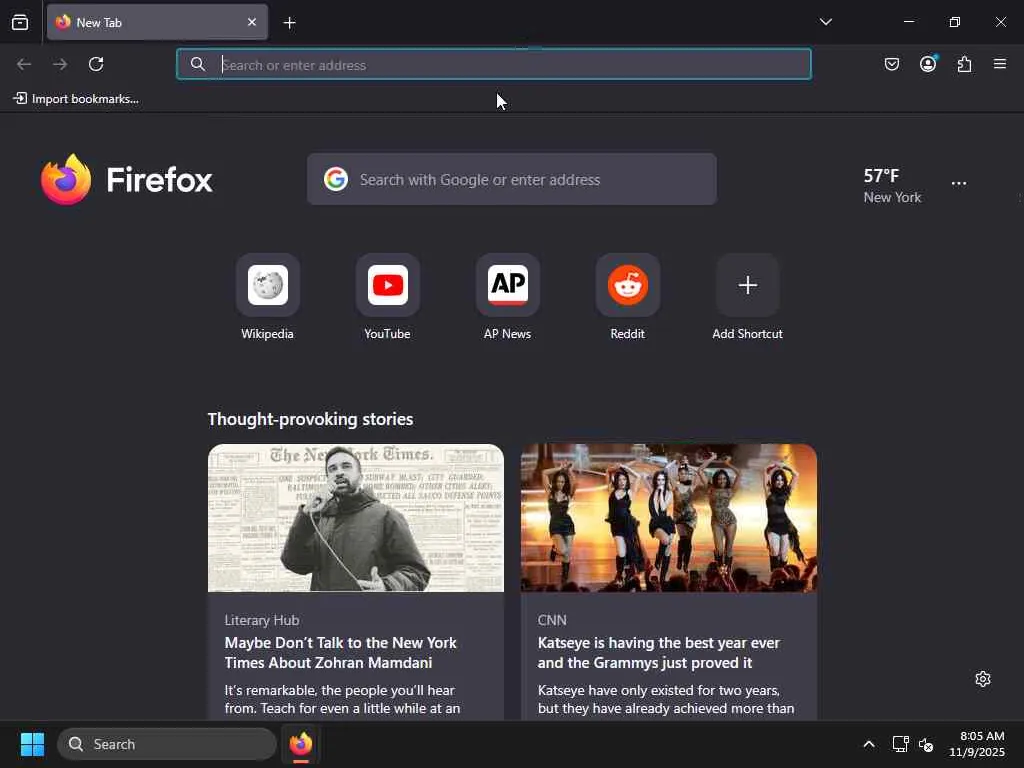Click Import bookmarks... in bookmarks toolbar
Image resolution: width=1024 pixels, height=768 pixels.
point(76,99)
